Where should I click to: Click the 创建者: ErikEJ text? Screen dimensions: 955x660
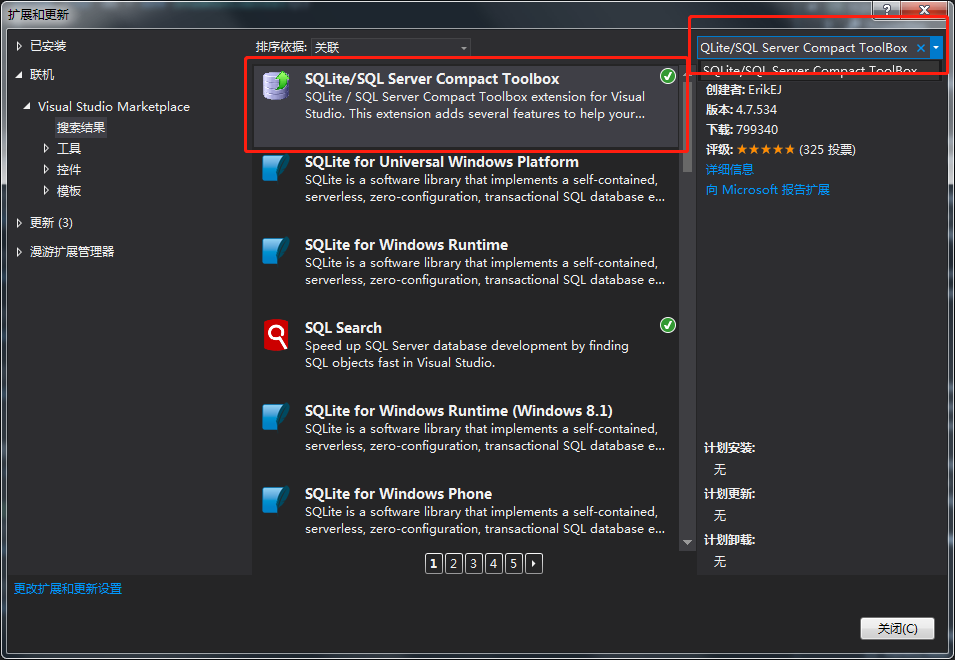click(x=744, y=90)
